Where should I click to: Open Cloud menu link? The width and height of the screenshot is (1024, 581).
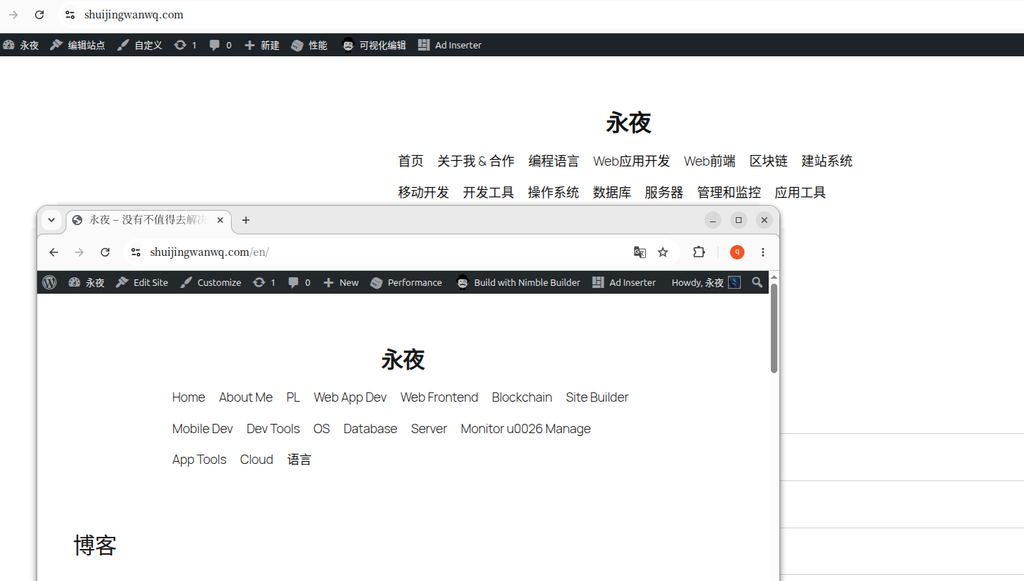pyautogui.click(x=257, y=460)
